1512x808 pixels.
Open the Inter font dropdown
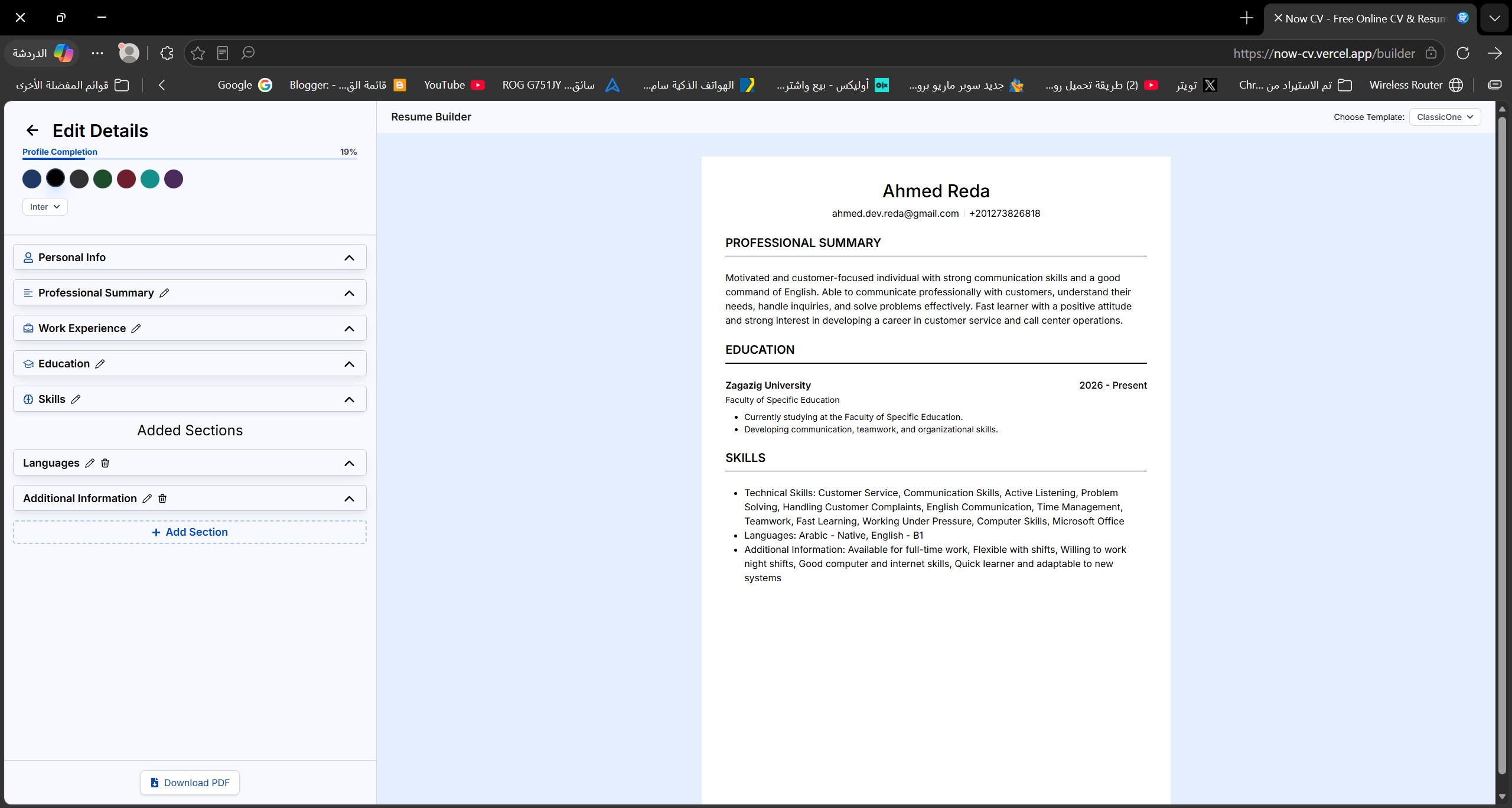(45, 207)
